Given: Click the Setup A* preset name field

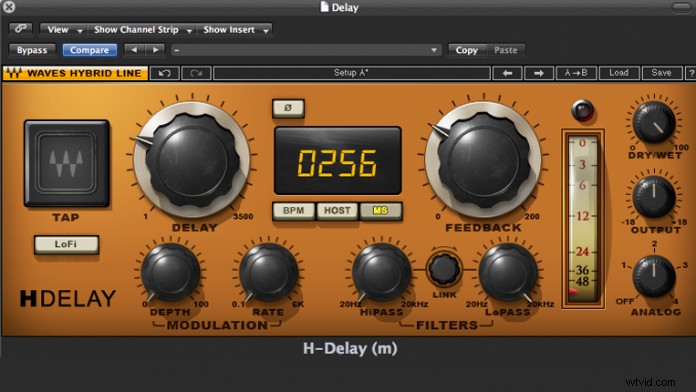Looking at the screenshot, I should click(352, 73).
